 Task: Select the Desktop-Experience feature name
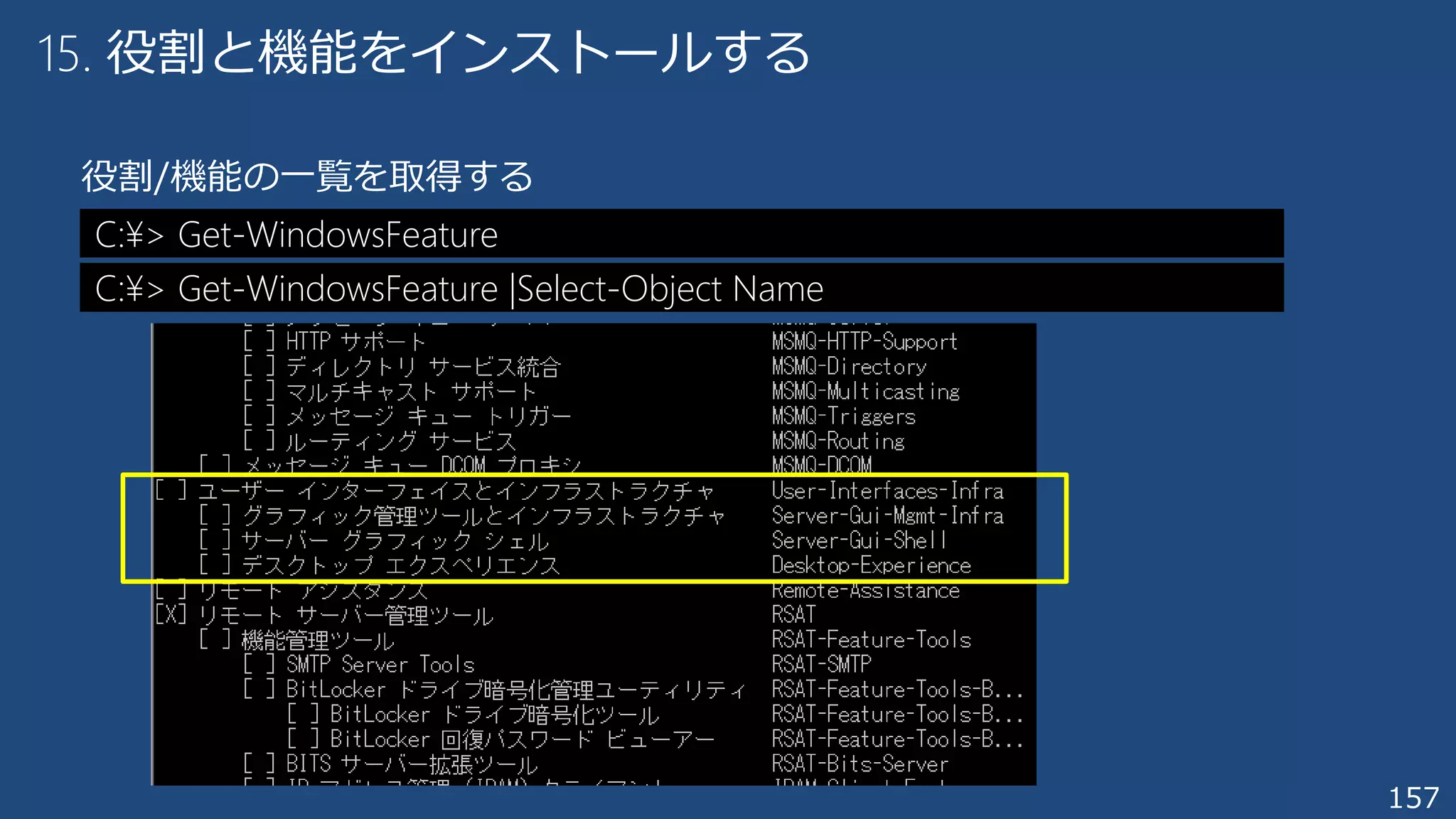(x=871, y=565)
